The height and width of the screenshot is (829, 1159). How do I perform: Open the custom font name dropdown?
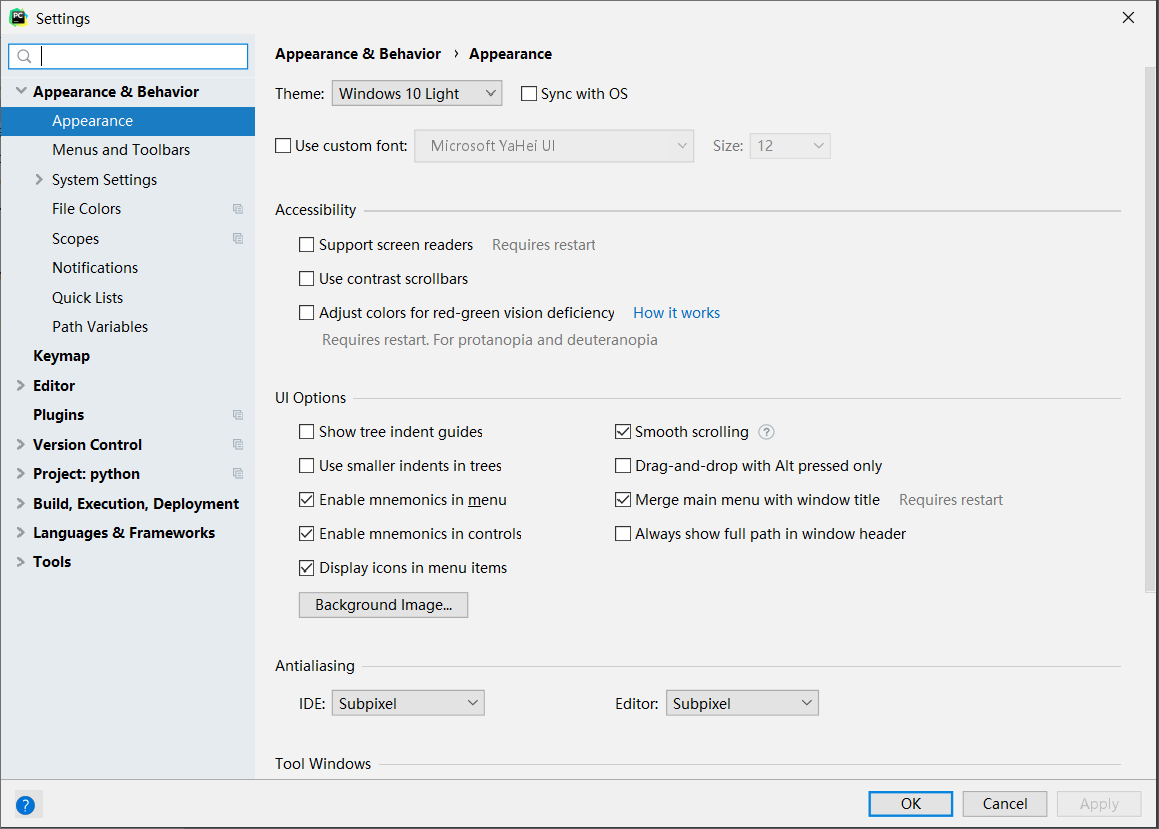[x=554, y=146]
